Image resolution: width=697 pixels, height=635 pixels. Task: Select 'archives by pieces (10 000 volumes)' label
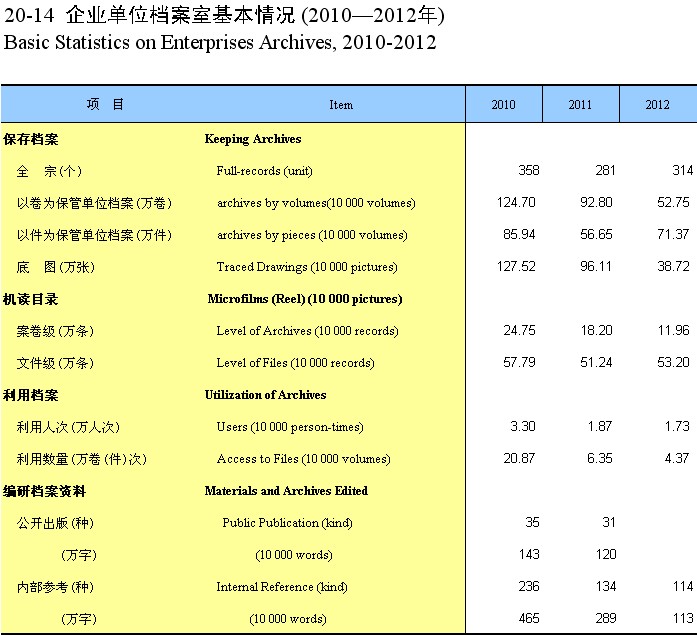coord(312,235)
